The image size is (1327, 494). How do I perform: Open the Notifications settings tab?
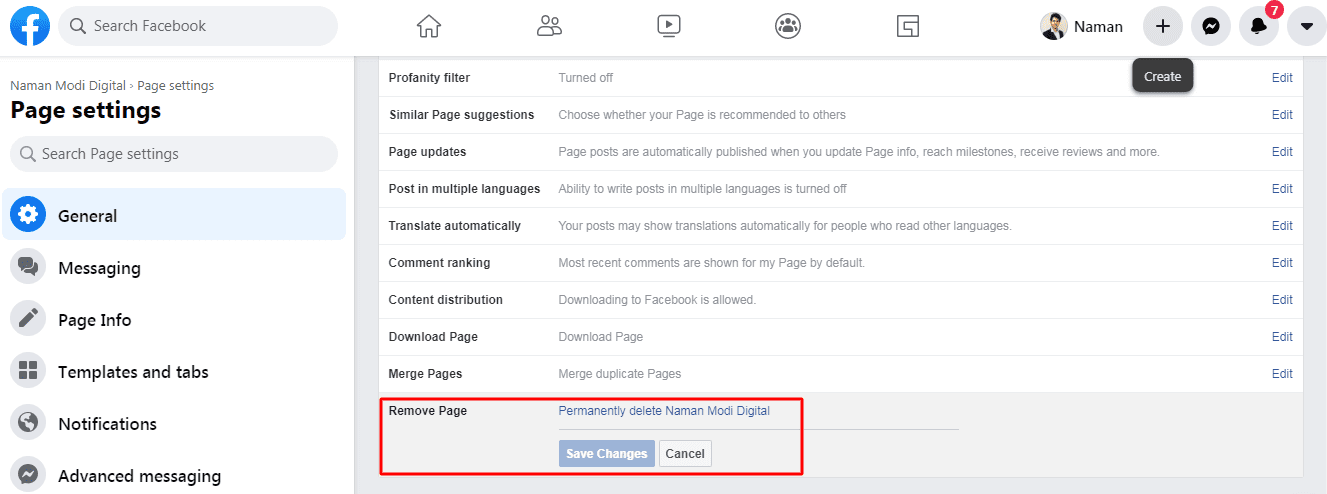point(174,423)
